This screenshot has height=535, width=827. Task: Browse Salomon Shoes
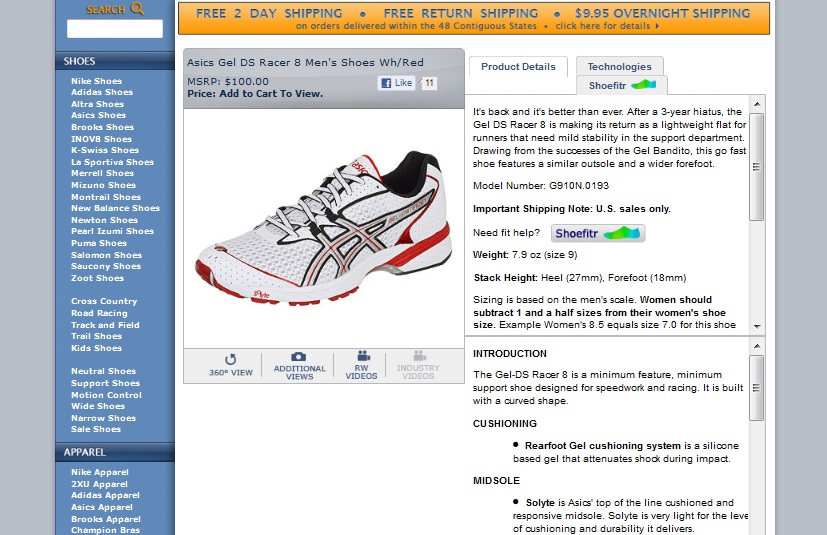point(107,255)
